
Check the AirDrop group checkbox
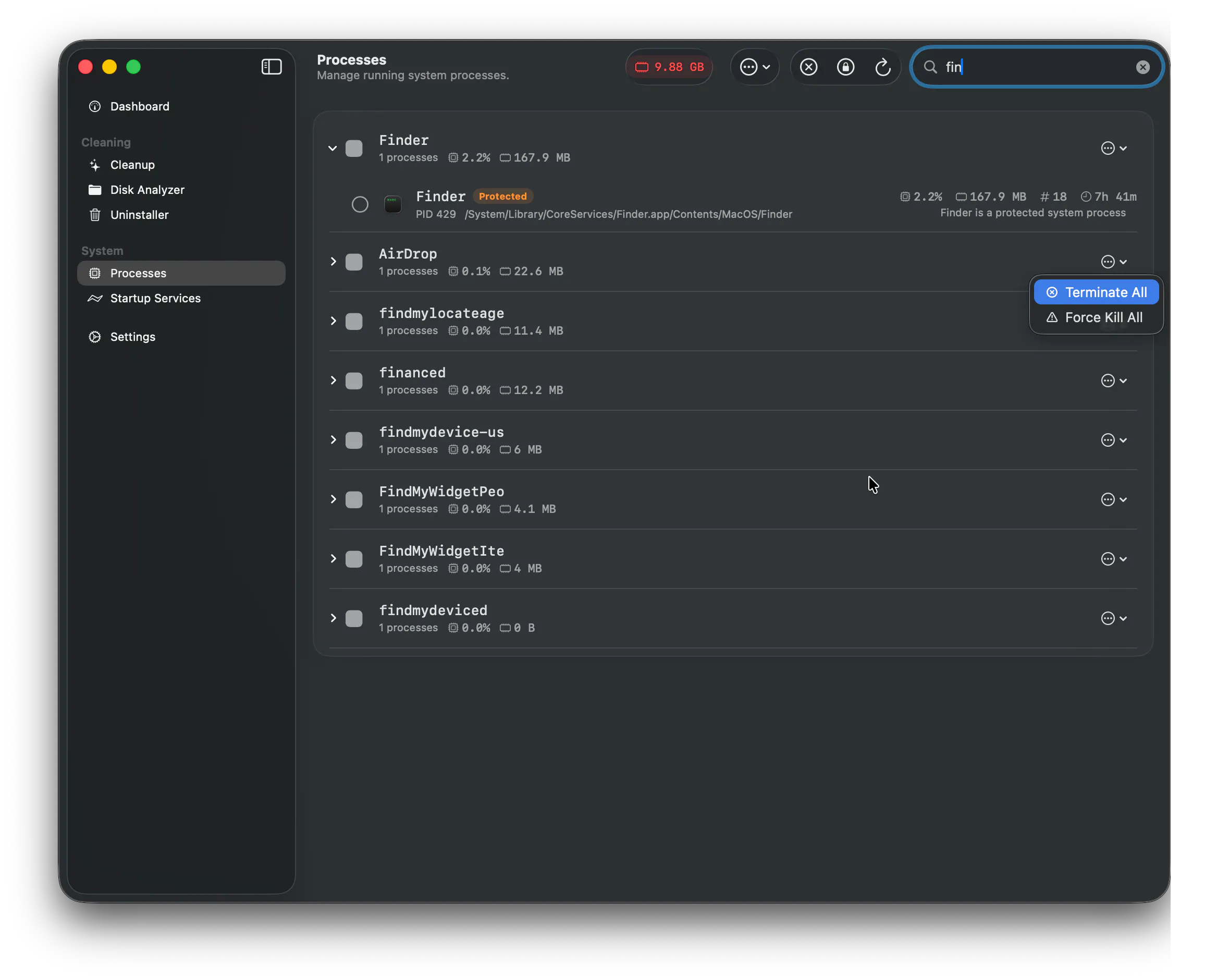[354, 262]
